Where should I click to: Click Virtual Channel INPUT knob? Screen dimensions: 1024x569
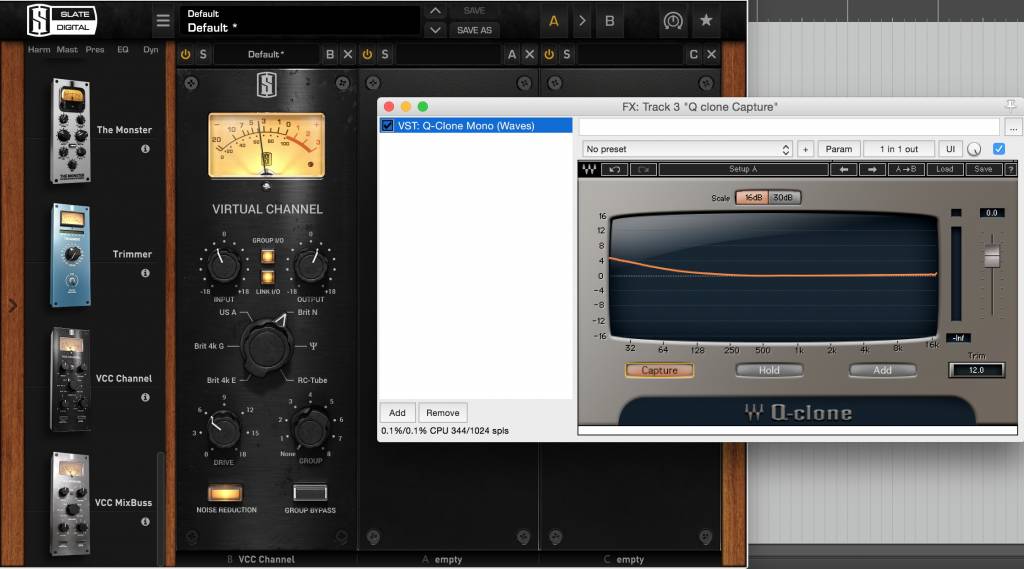223,265
